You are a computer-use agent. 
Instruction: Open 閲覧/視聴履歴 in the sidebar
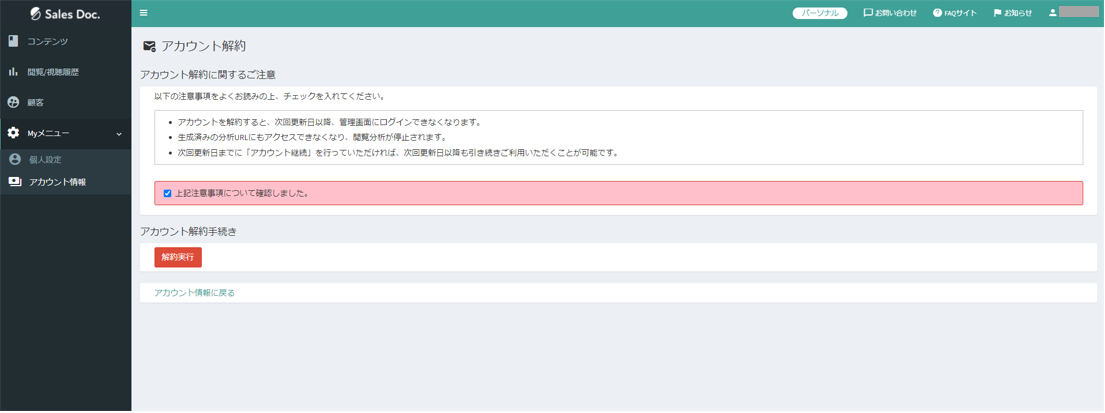pos(66,72)
